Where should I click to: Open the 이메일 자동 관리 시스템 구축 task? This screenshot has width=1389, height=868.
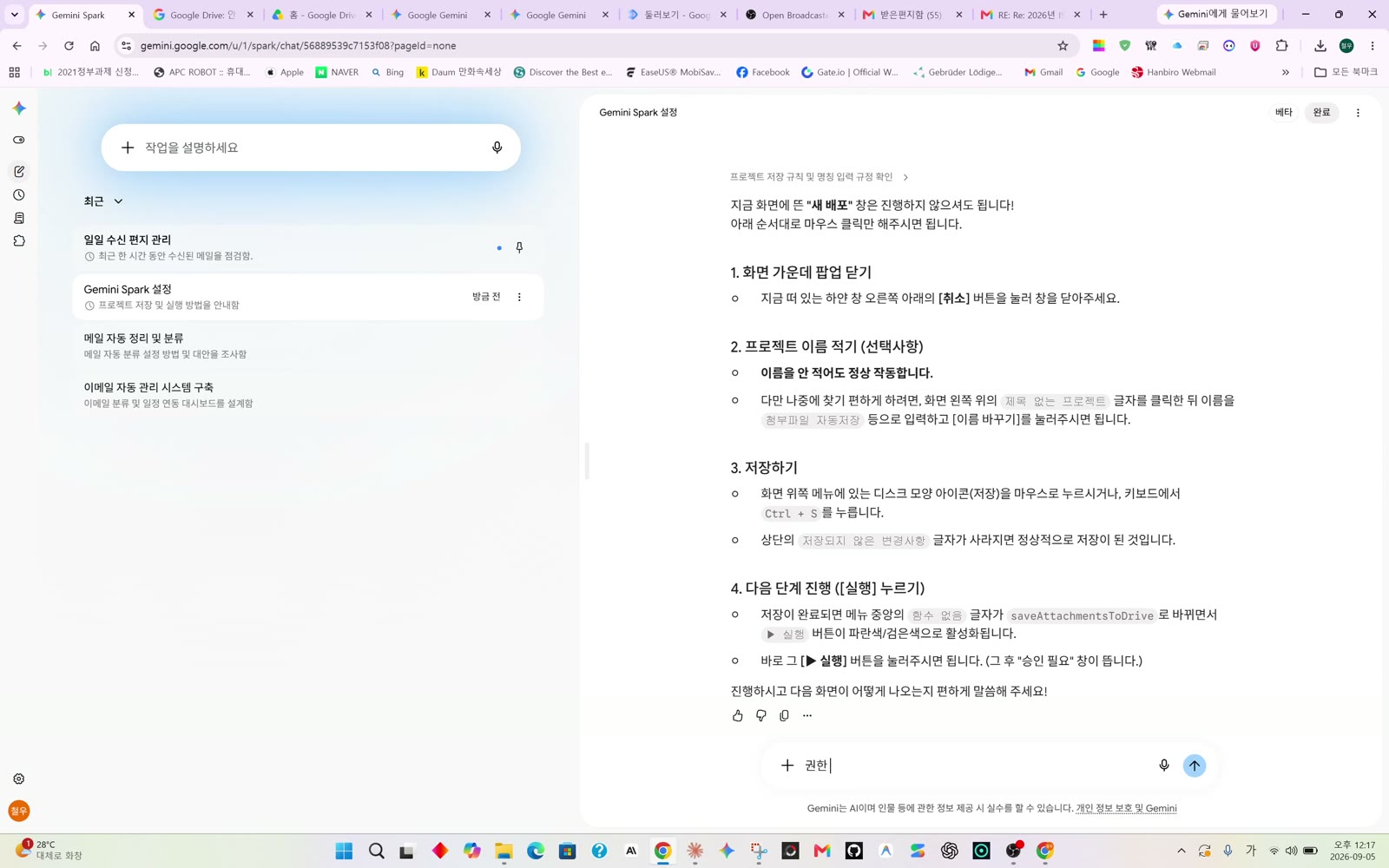308,395
